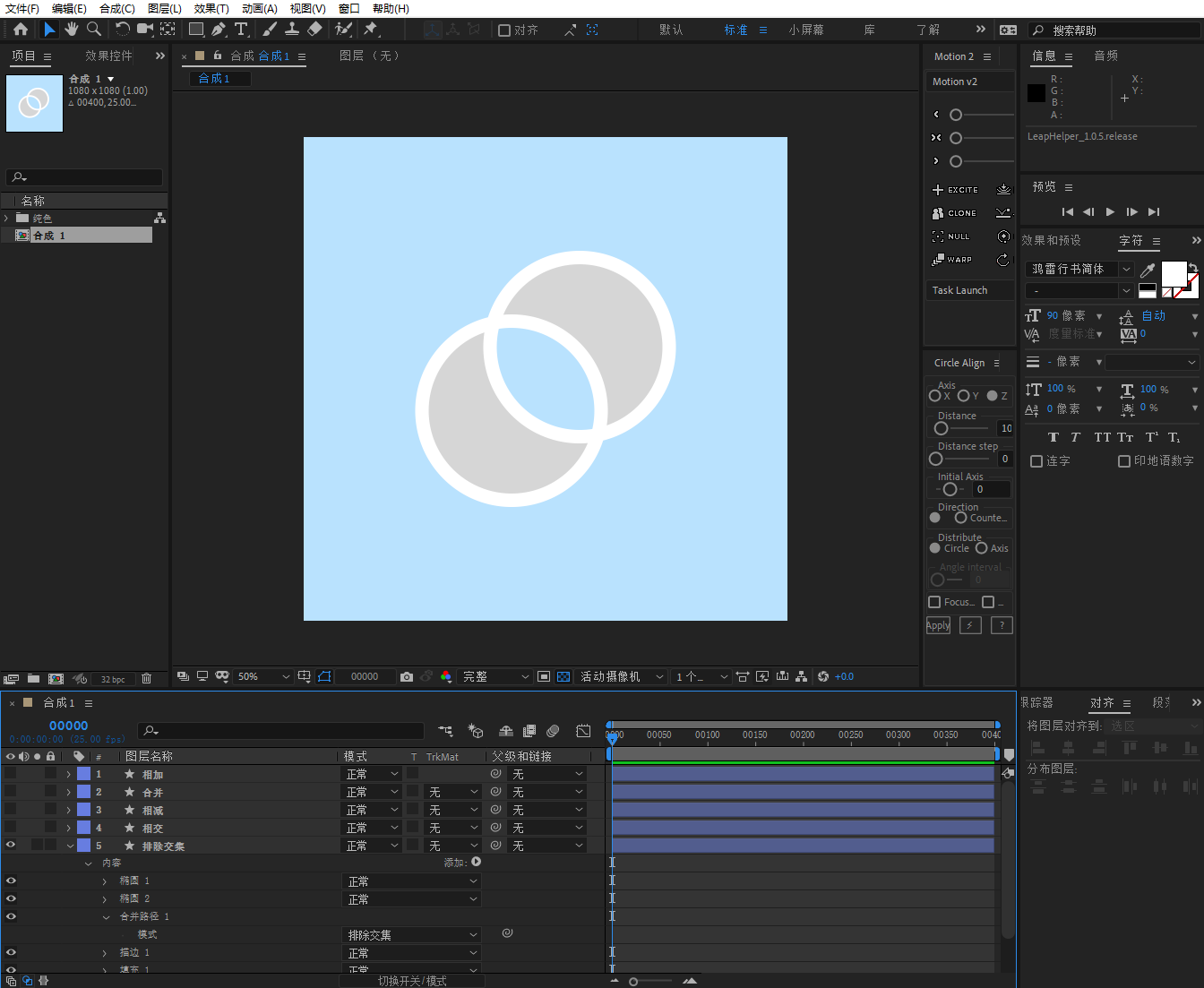Select the Hand tool
Image resolution: width=1204 pixels, height=988 pixels.
coord(72,30)
